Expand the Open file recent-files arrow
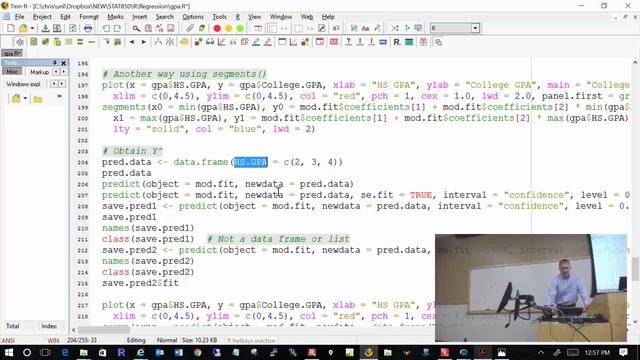 [x=32, y=29]
